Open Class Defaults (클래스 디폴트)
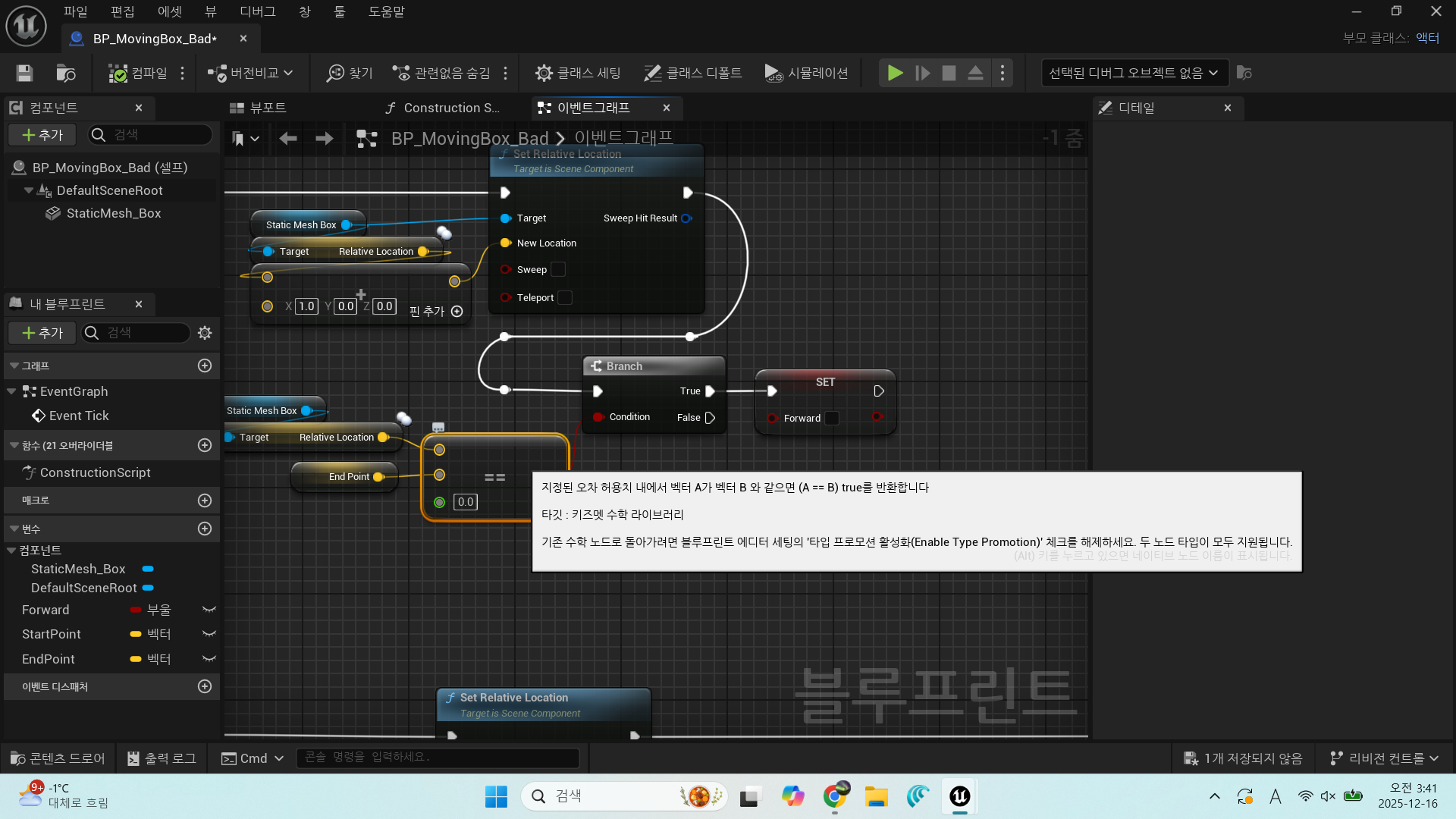 tap(692, 73)
